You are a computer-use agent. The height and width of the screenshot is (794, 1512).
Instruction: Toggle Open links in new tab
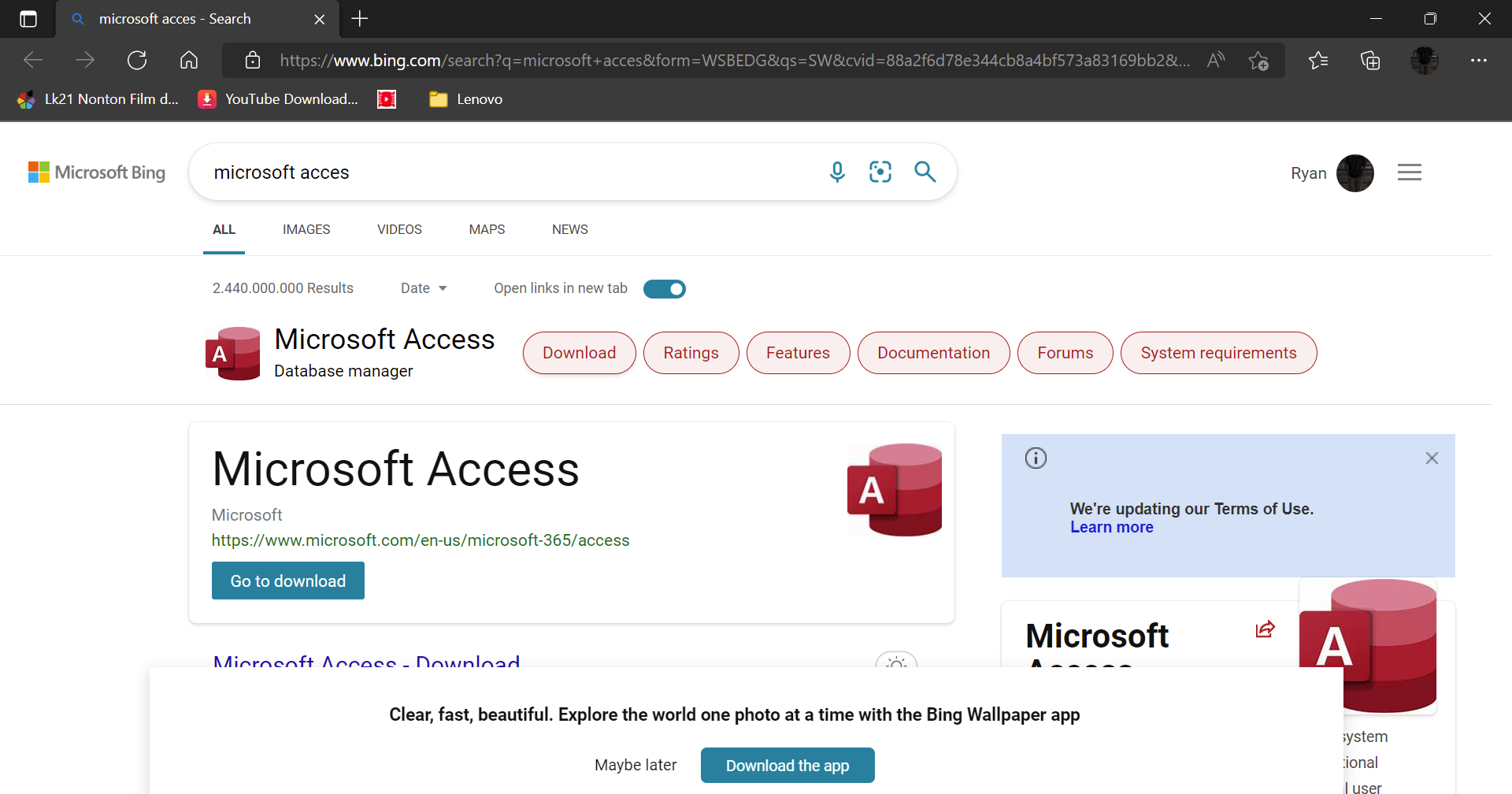coord(665,289)
